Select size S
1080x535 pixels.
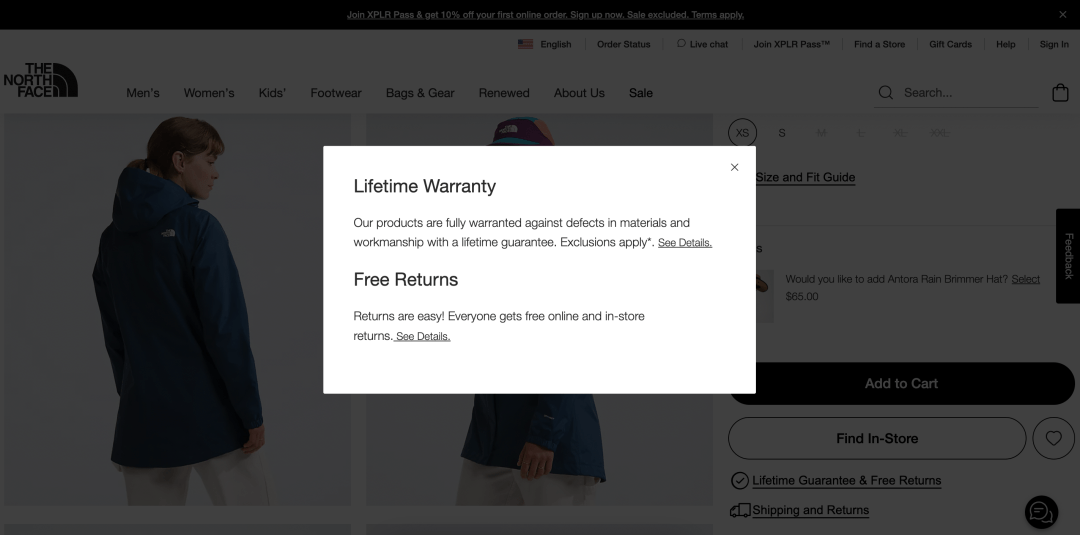(x=782, y=133)
